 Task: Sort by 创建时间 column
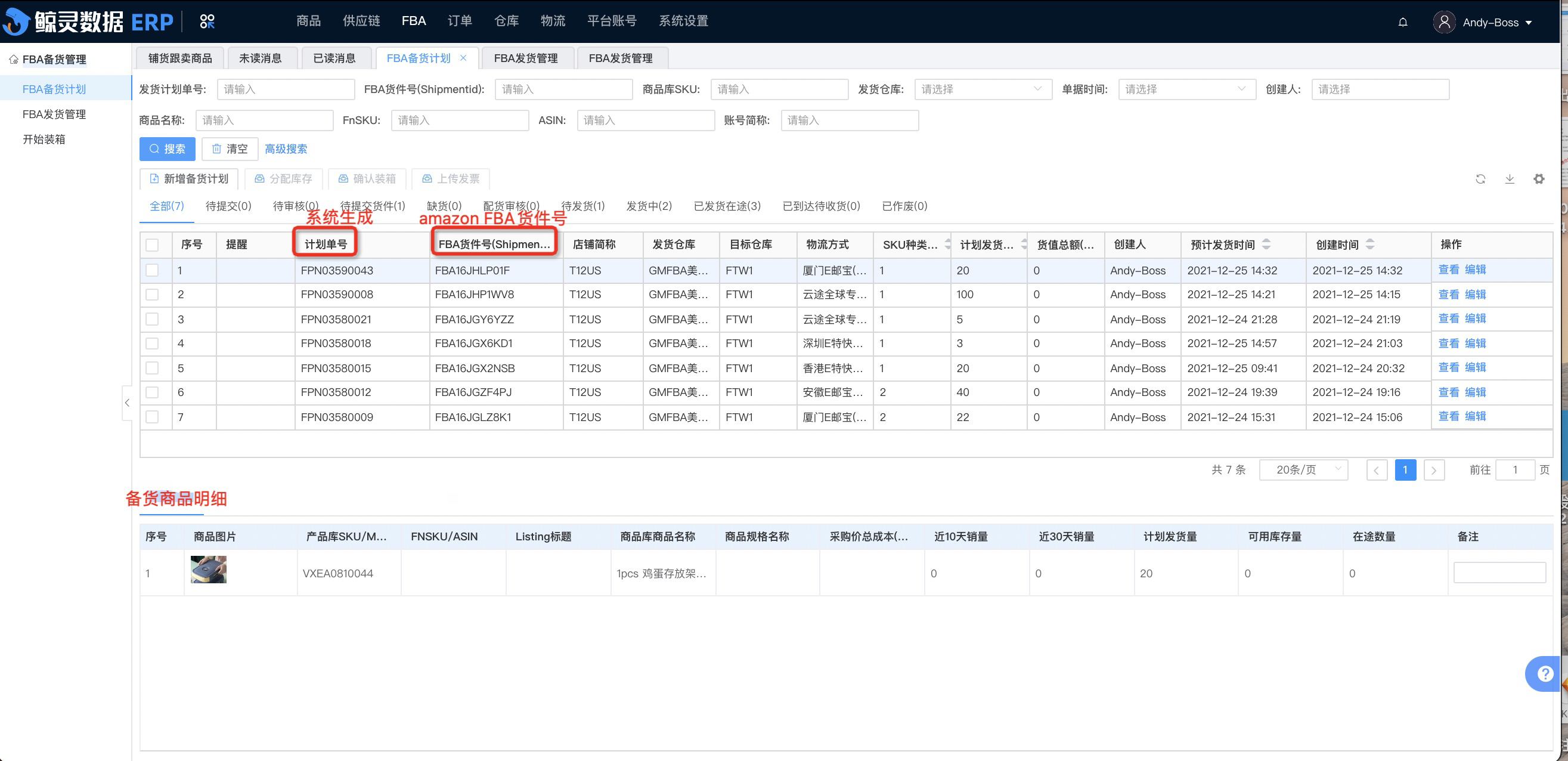pyautogui.click(x=1369, y=244)
